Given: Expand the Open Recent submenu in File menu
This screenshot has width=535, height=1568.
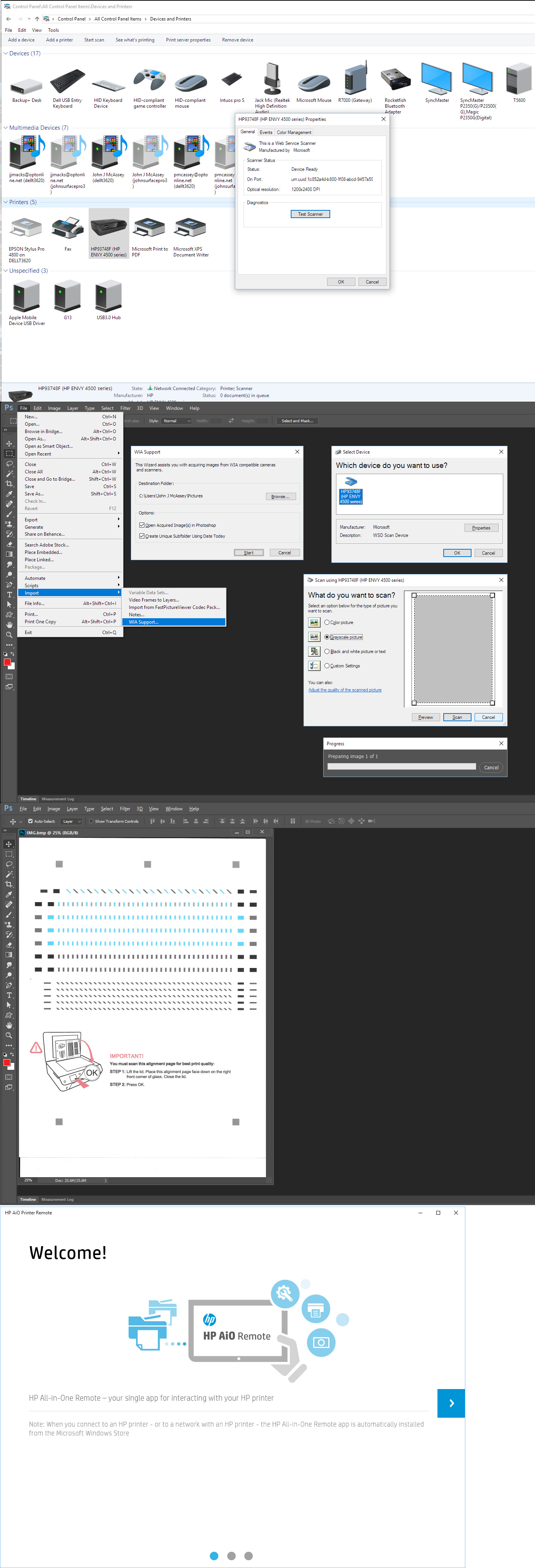Looking at the screenshot, I should [71, 454].
